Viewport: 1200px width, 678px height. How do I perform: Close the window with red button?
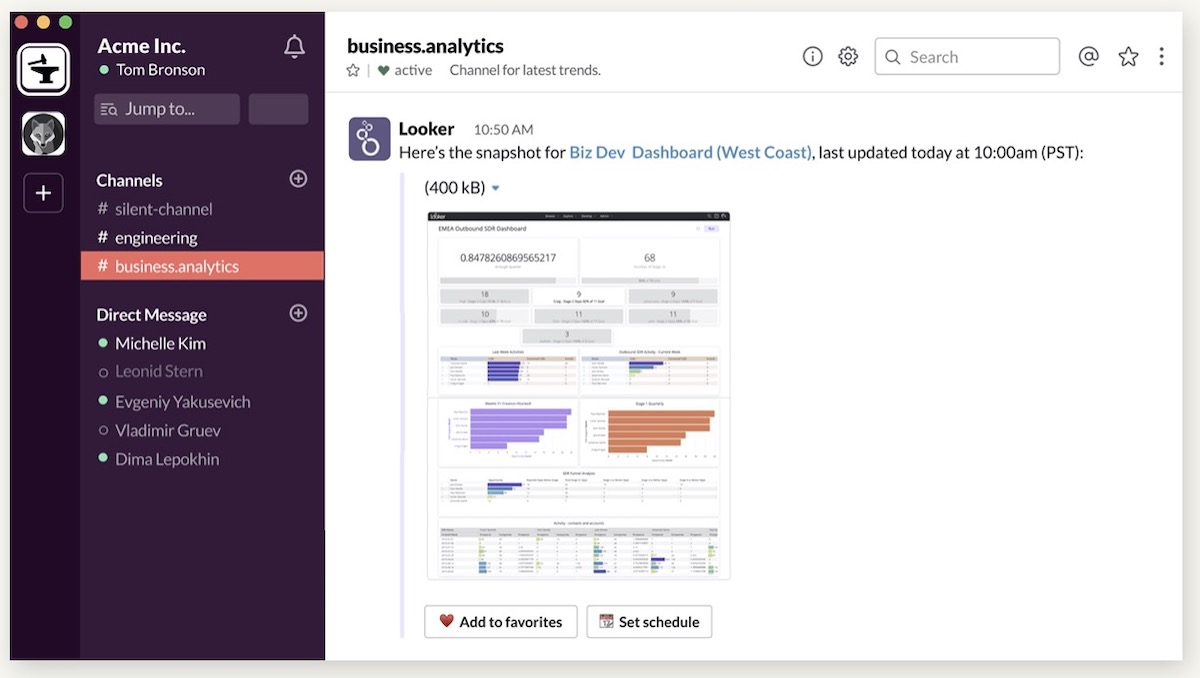click(23, 22)
